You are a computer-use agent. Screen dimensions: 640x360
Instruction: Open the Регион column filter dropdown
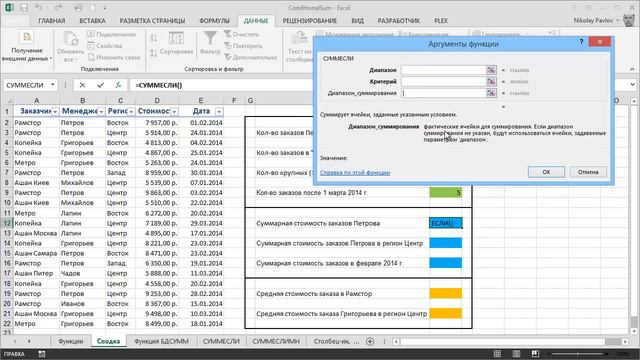(x=131, y=111)
